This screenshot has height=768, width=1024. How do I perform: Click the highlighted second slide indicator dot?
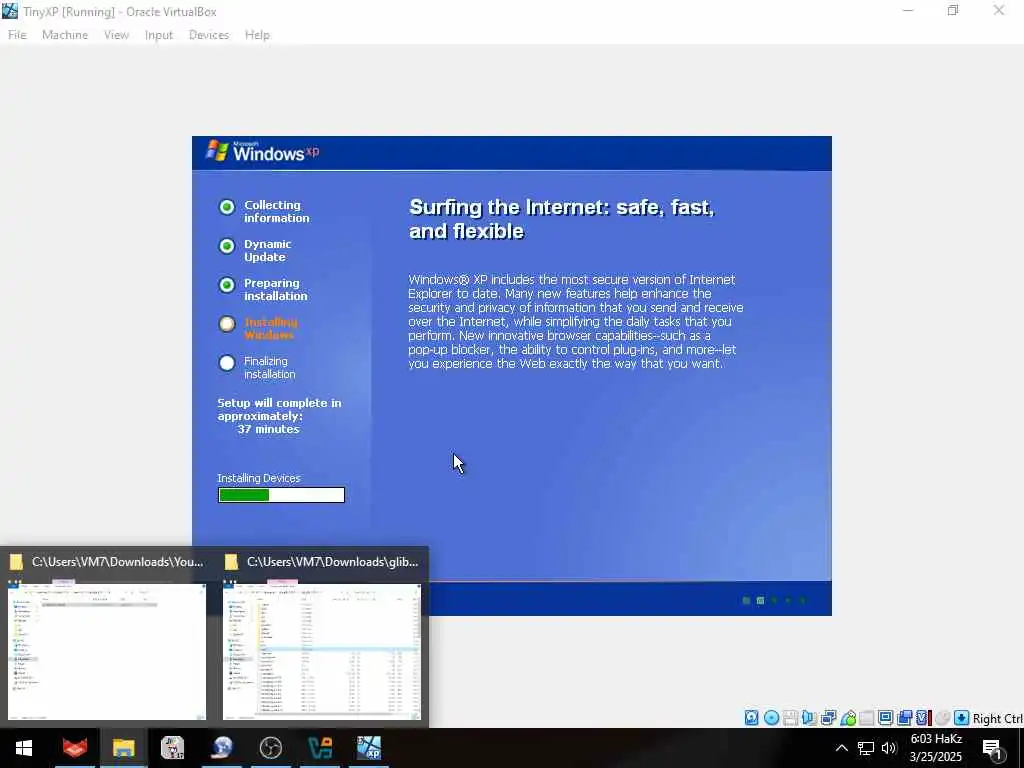pyautogui.click(x=760, y=600)
